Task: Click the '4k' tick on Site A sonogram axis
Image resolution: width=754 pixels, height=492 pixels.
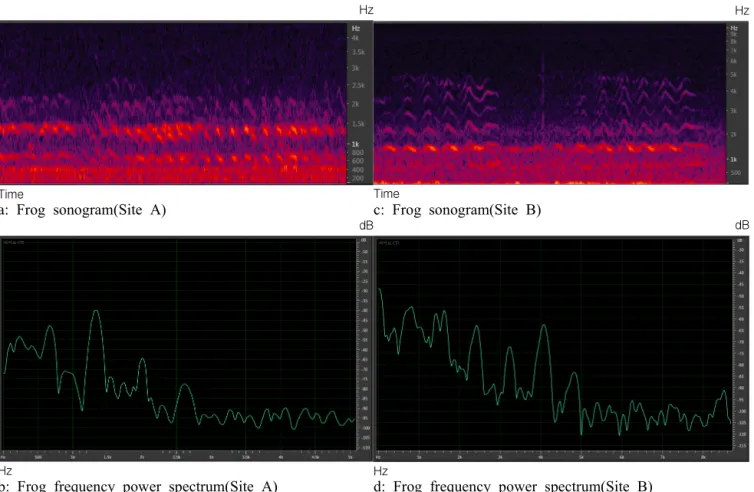Action: [355, 38]
